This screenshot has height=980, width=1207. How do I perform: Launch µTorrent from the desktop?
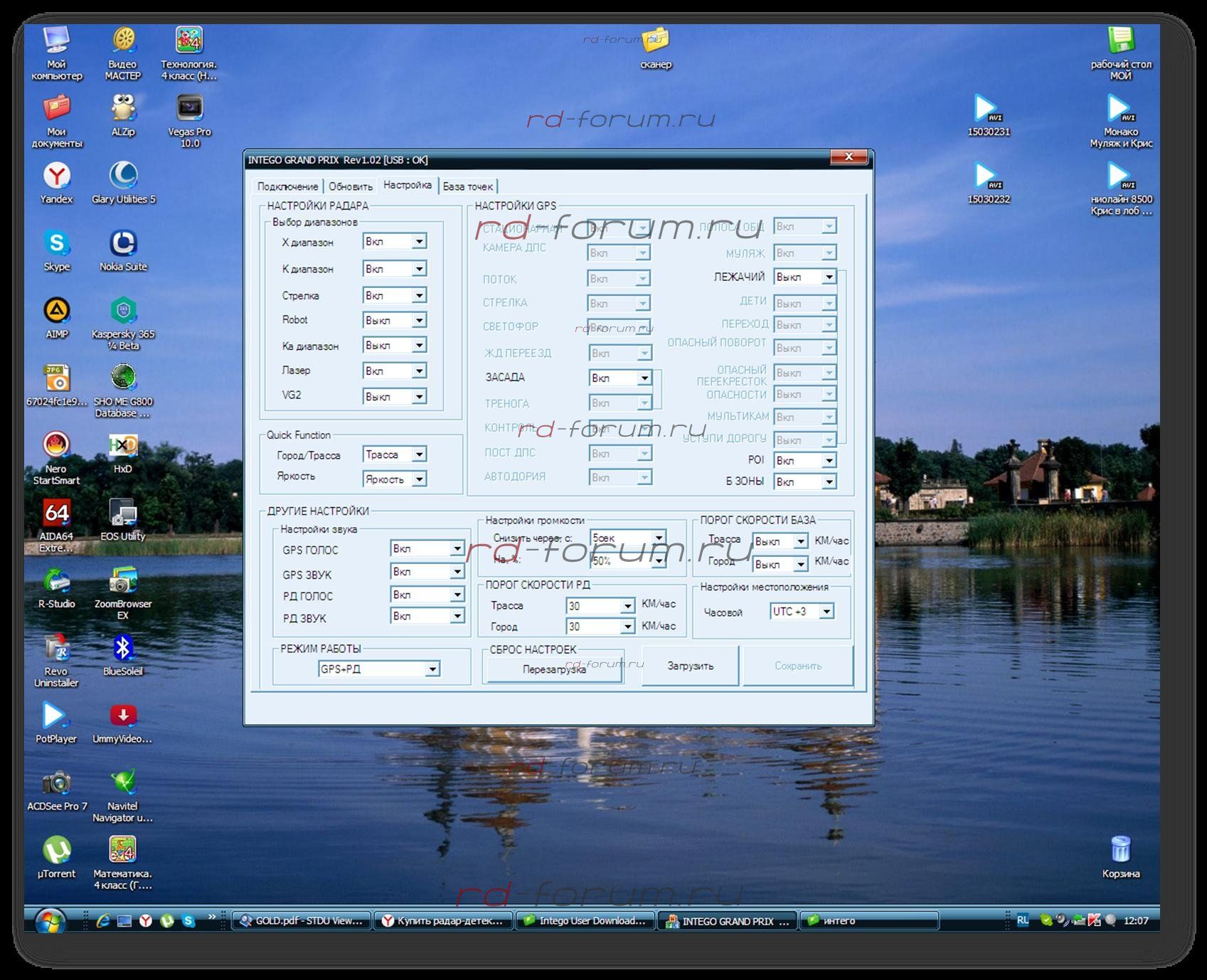pos(56,851)
